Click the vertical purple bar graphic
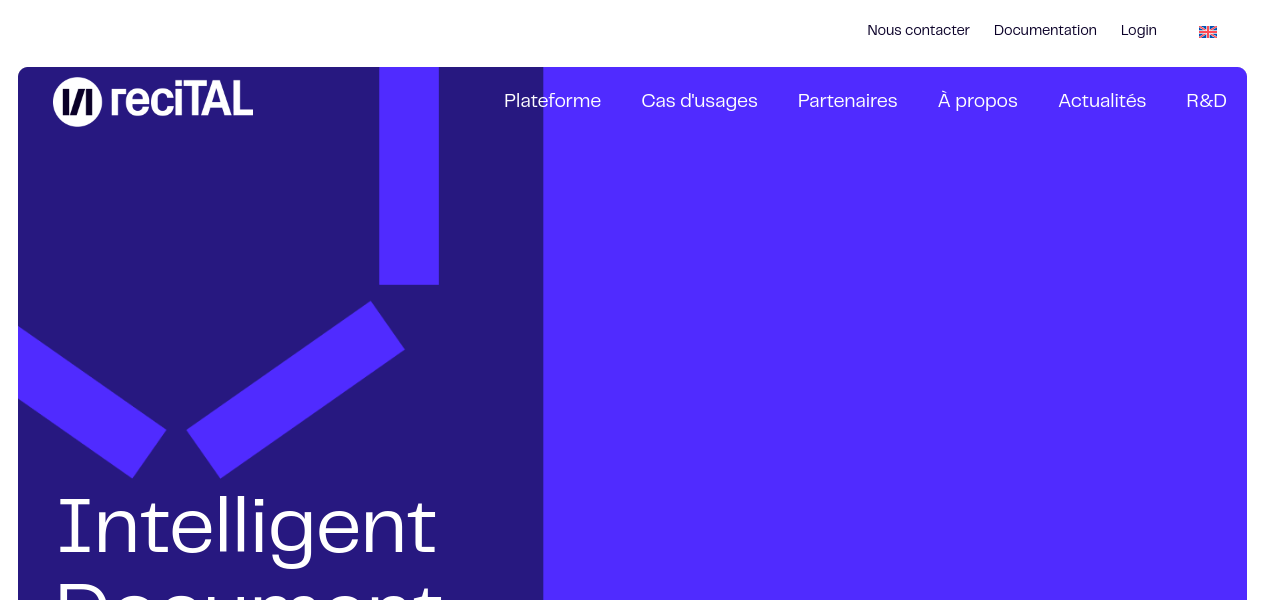The height and width of the screenshot is (600, 1280). pos(409,180)
